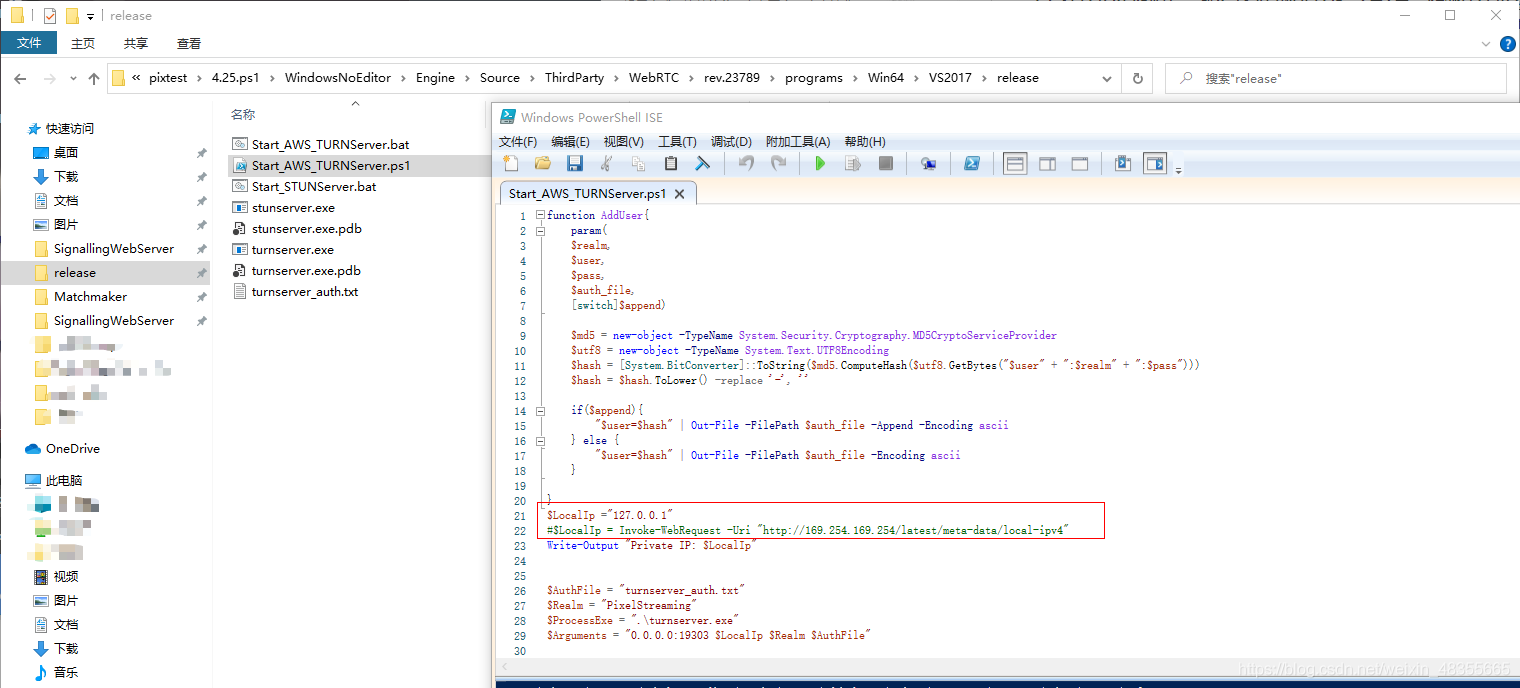This screenshot has height=688, width=1520.
Task: Go up one folder level in Explorer
Action: coord(94,78)
